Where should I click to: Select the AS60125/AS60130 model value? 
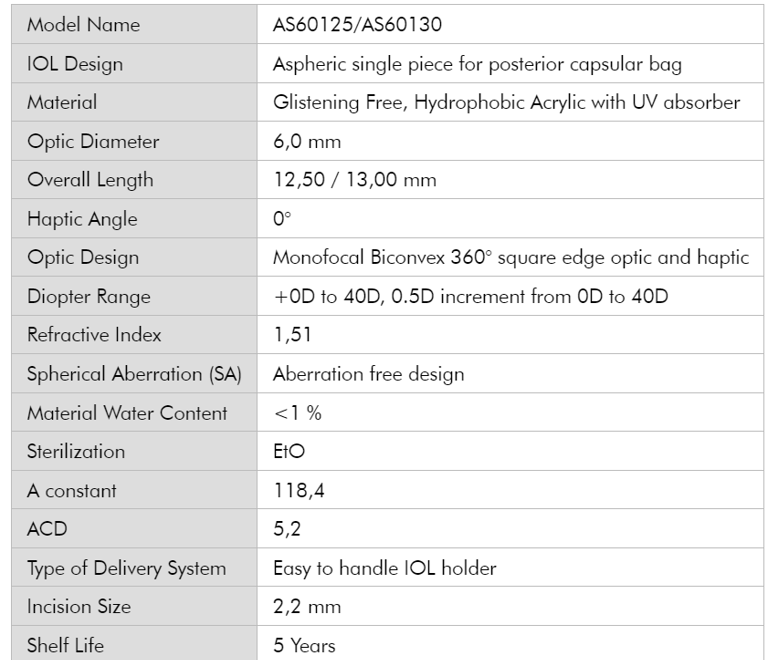(358, 24)
